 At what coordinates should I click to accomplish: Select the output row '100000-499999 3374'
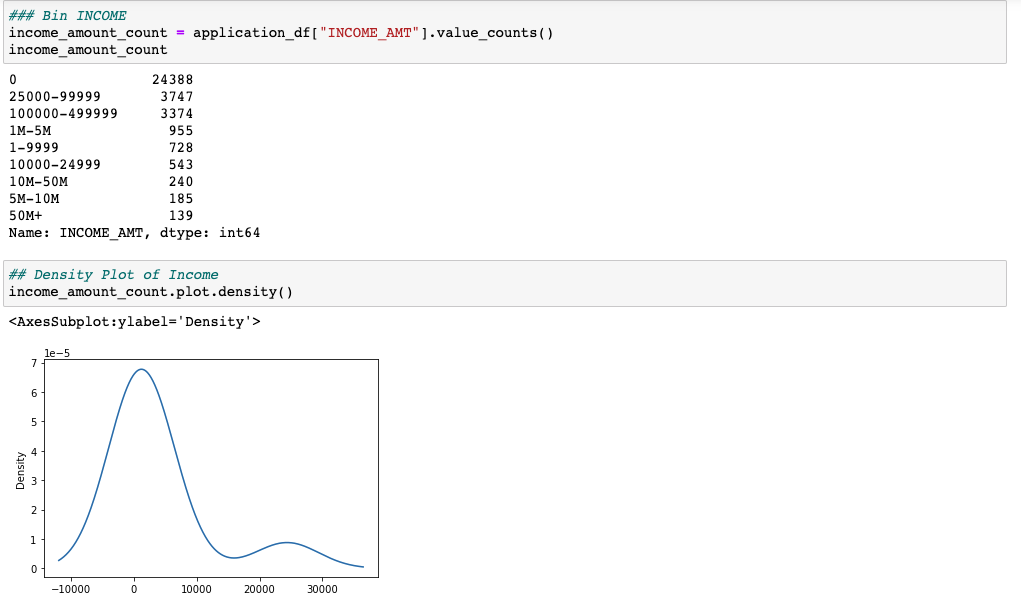tap(101, 113)
